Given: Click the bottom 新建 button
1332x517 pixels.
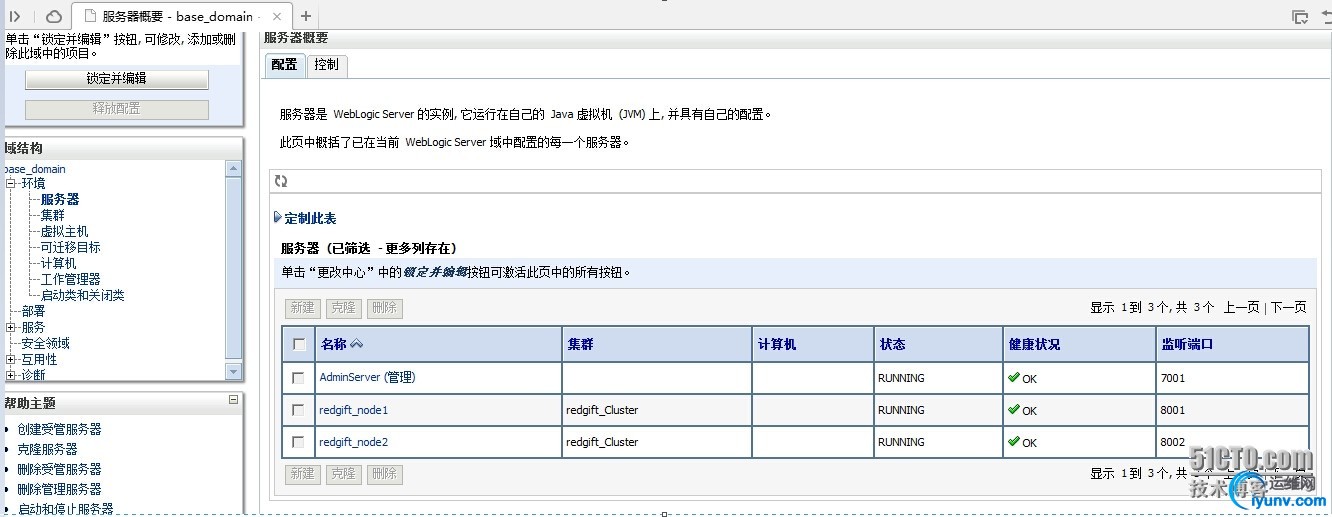Looking at the screenshot, I should tap(302, 474).
